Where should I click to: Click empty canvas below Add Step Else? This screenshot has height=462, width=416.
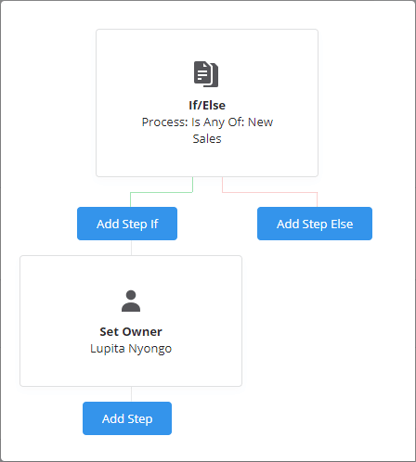coord(314,317)
